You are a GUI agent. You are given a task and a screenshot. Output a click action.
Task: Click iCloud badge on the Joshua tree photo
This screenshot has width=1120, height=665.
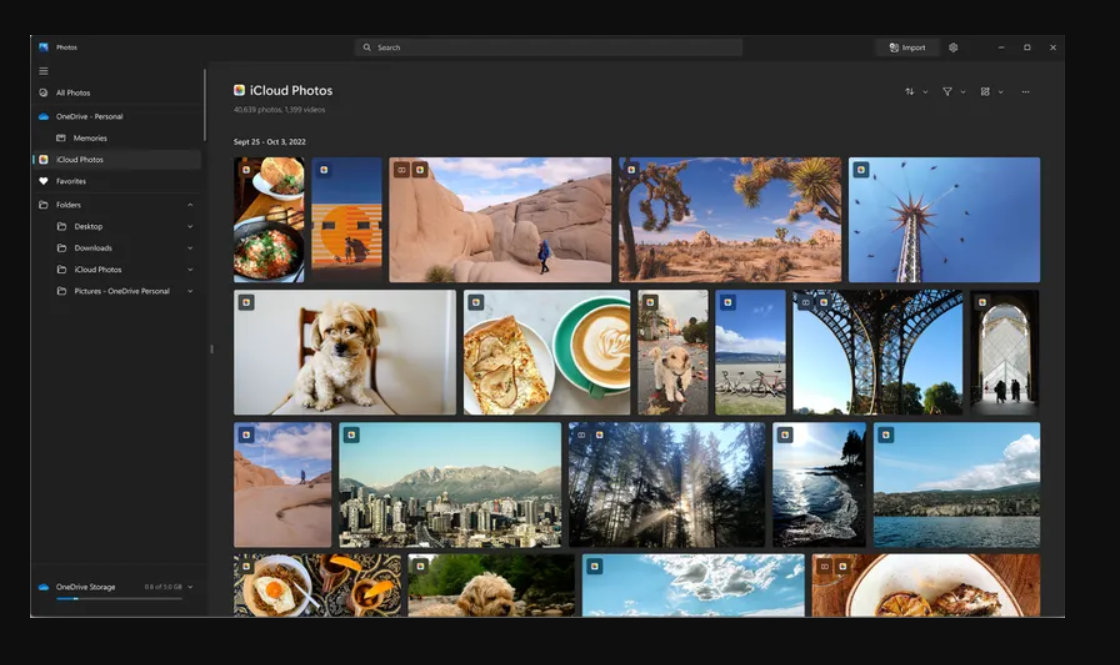631,170
